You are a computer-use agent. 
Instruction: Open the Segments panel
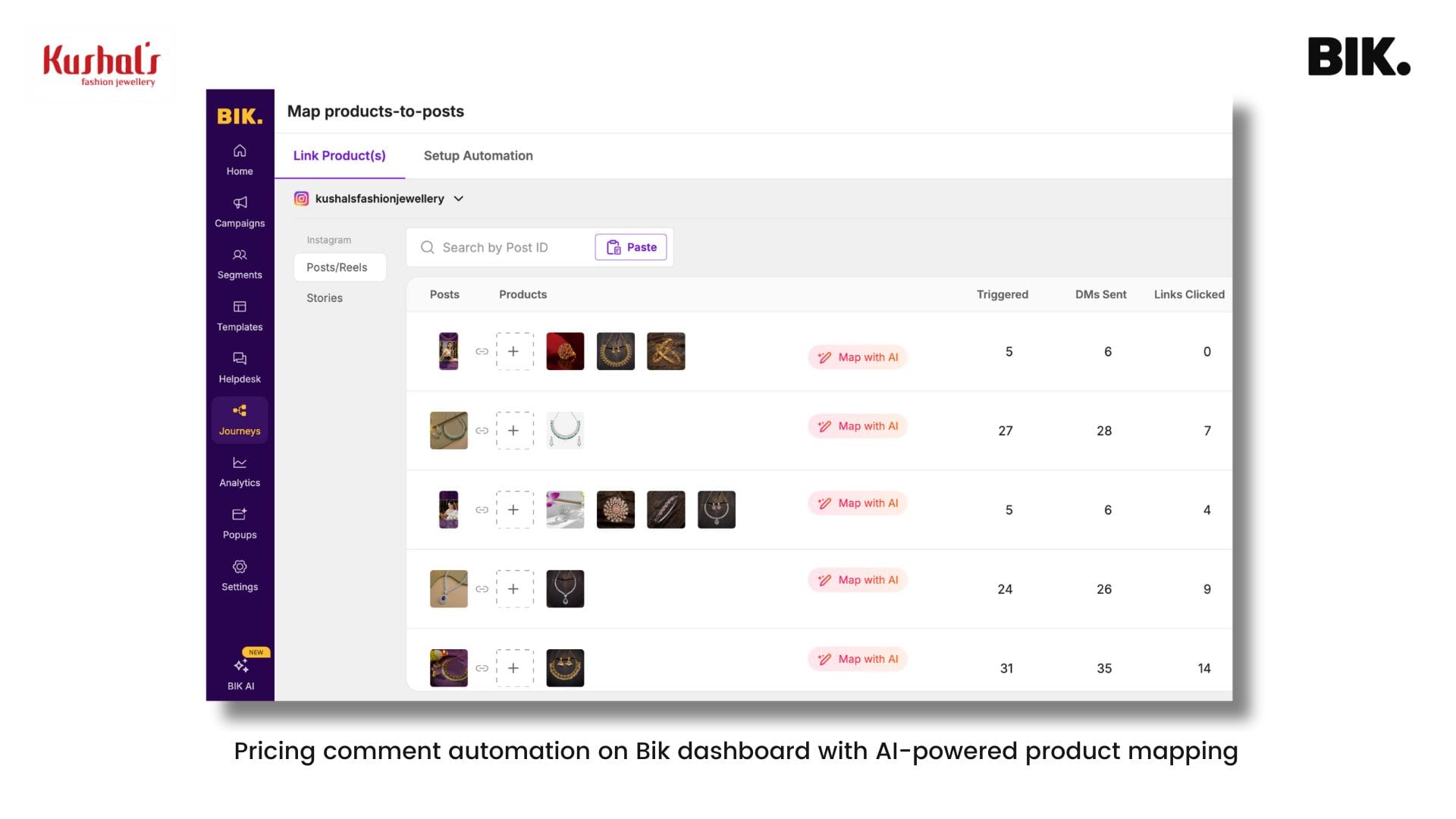click(240, 262)
